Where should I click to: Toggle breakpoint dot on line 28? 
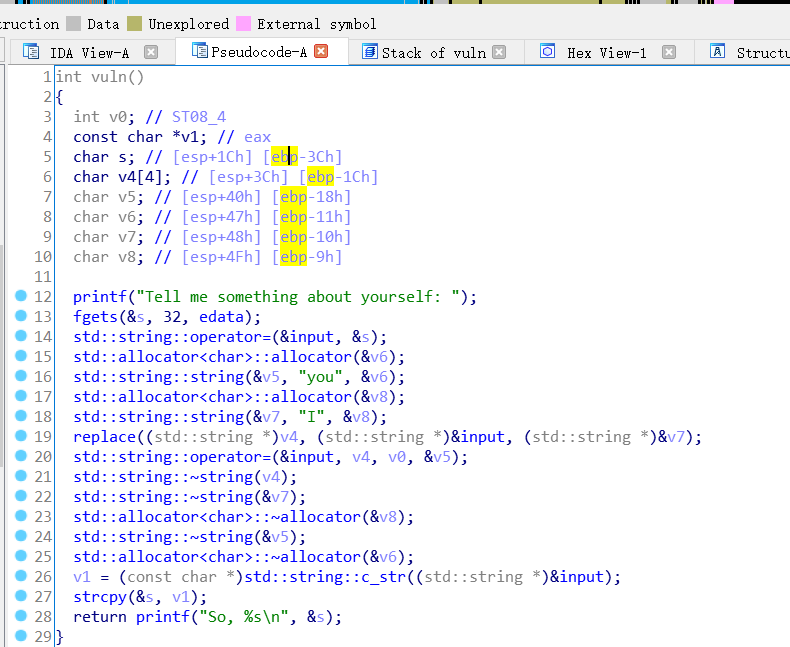(21, 616)
